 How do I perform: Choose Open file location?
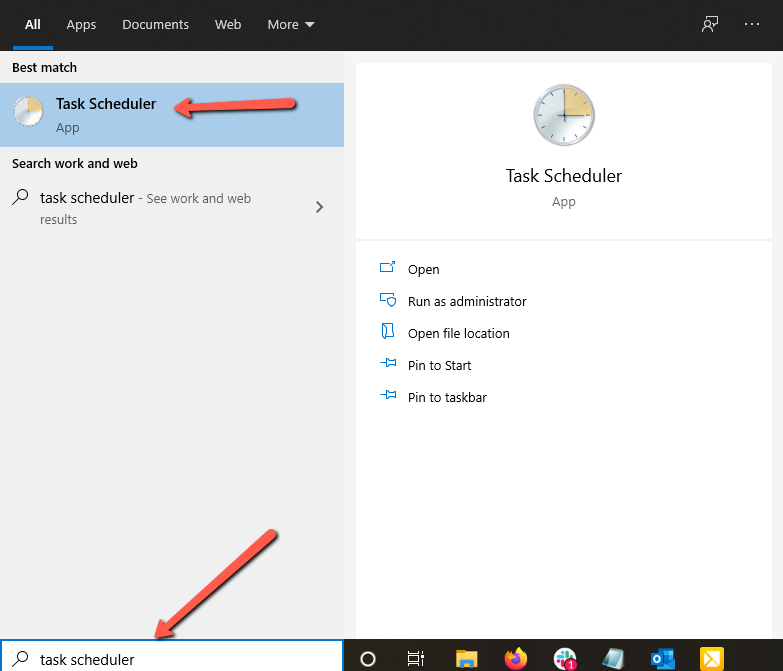458,333
